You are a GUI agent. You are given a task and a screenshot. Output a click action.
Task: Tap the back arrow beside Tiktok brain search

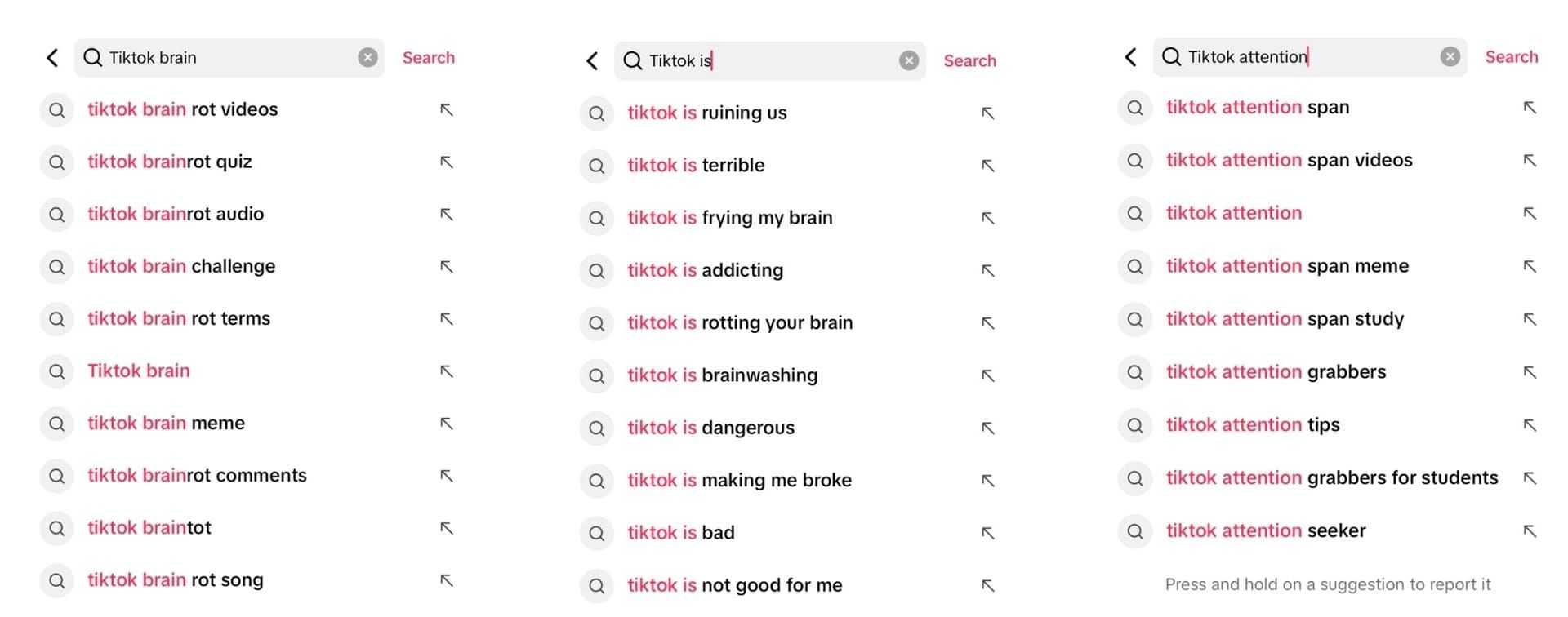[x=52, y=57]
